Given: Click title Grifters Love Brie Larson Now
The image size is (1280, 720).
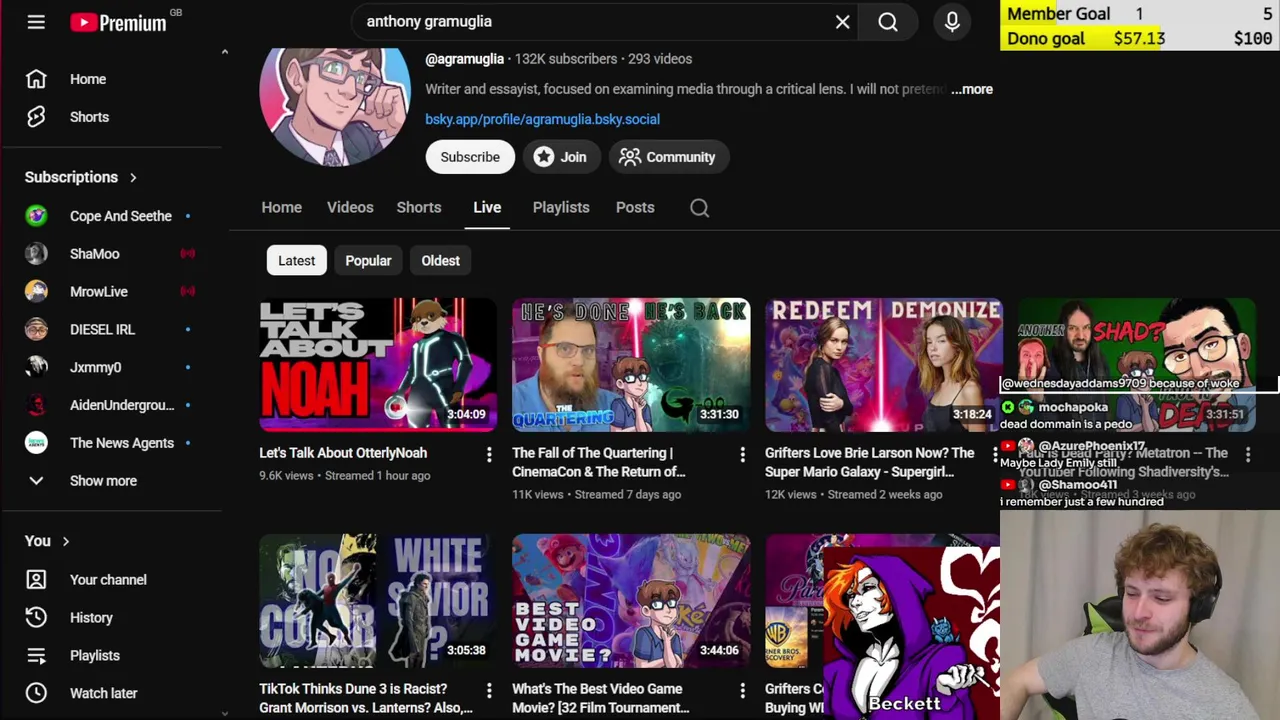Looking at the screenshot, I should [869, 462].
